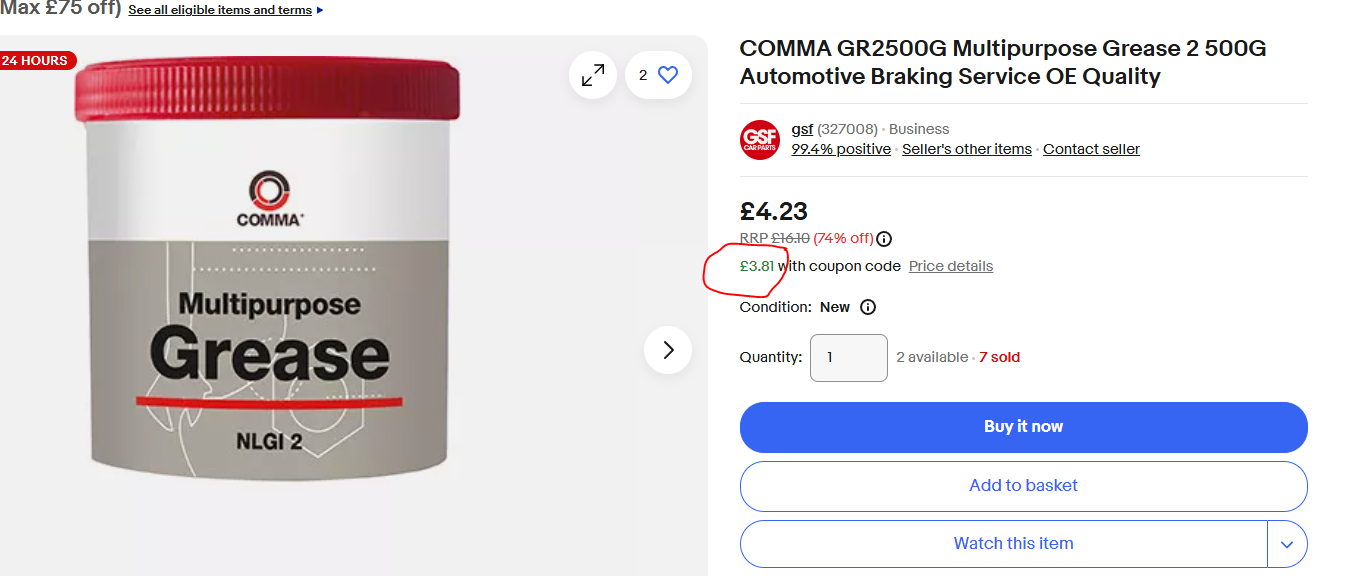Click Add to basket button
This screenshot has width=1354, height=576.
1023,486
